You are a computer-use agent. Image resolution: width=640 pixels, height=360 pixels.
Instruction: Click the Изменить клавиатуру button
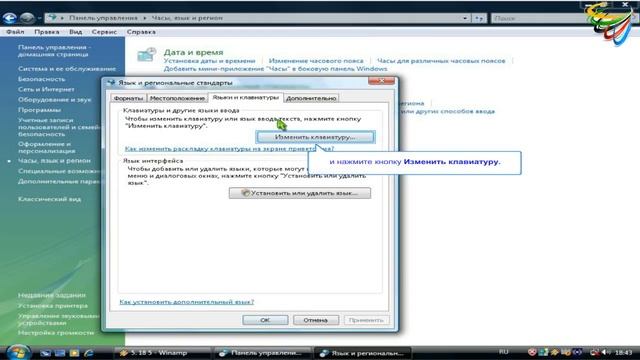pos(315,137)
